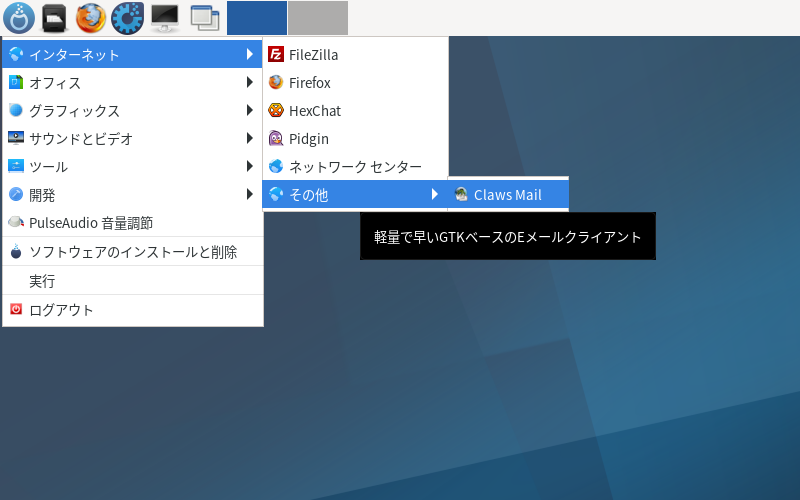
Task: Open the control center gear icon
Action: 127,18
